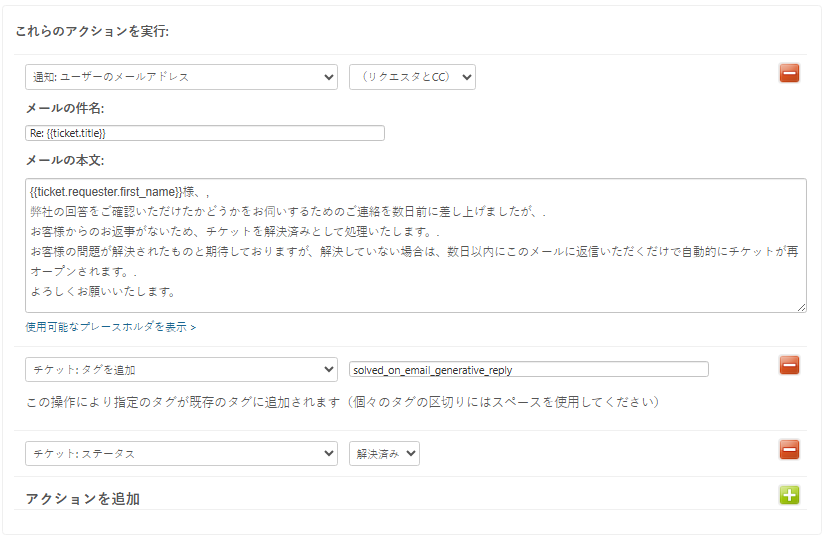
Task: Click the これらのアクションを実行 section heading
Action: tap(92, 31)
